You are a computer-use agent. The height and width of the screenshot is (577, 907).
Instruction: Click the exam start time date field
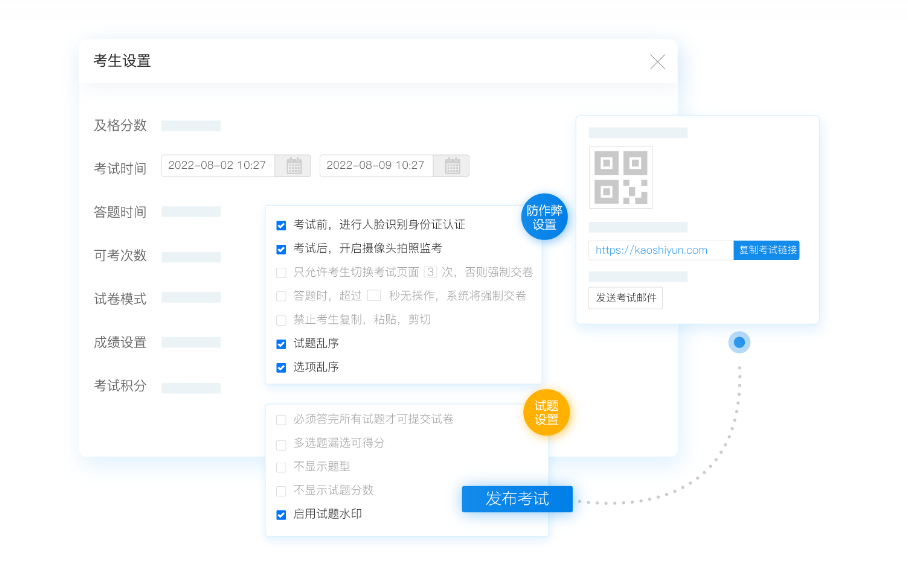coord(218,166)
